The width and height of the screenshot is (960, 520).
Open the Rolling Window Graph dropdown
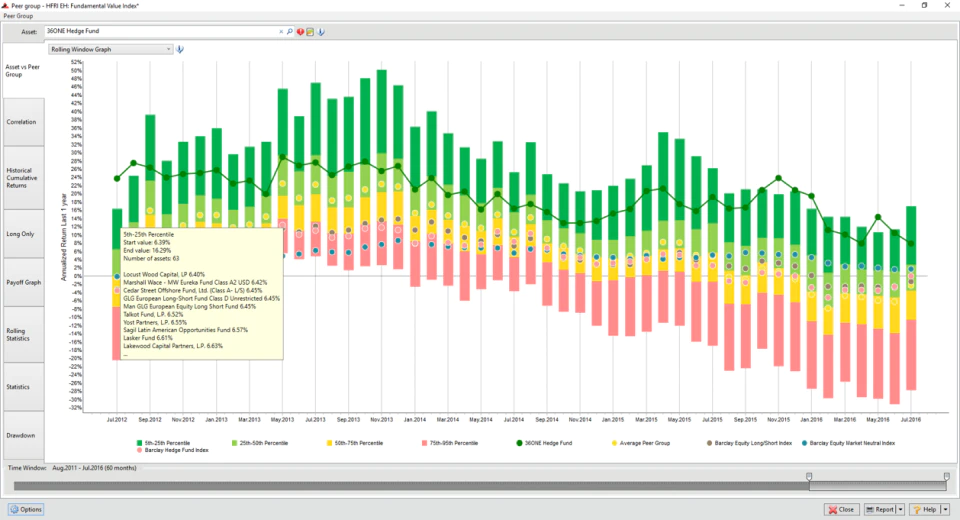[x=111, y=50]
